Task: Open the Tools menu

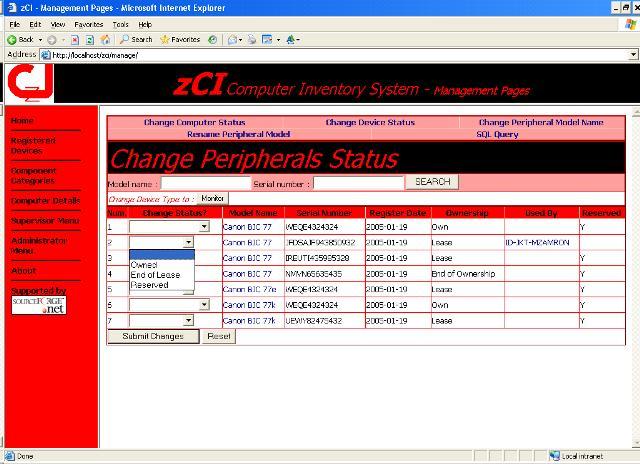Action: pos(120,23)
